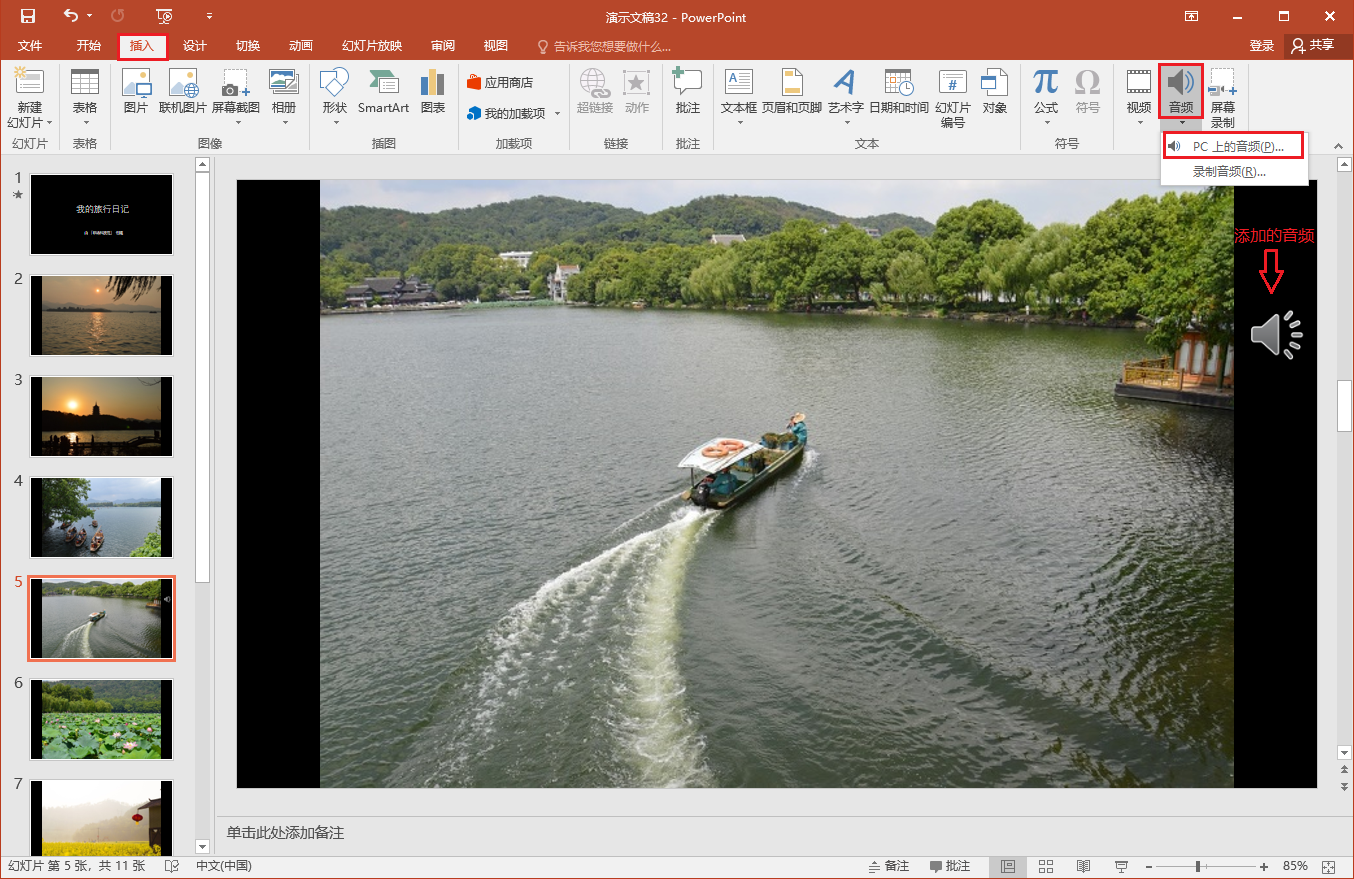The image size is (1354, 879).
Task: Add a 批注 comment from the ribbon
Action: 688,93
